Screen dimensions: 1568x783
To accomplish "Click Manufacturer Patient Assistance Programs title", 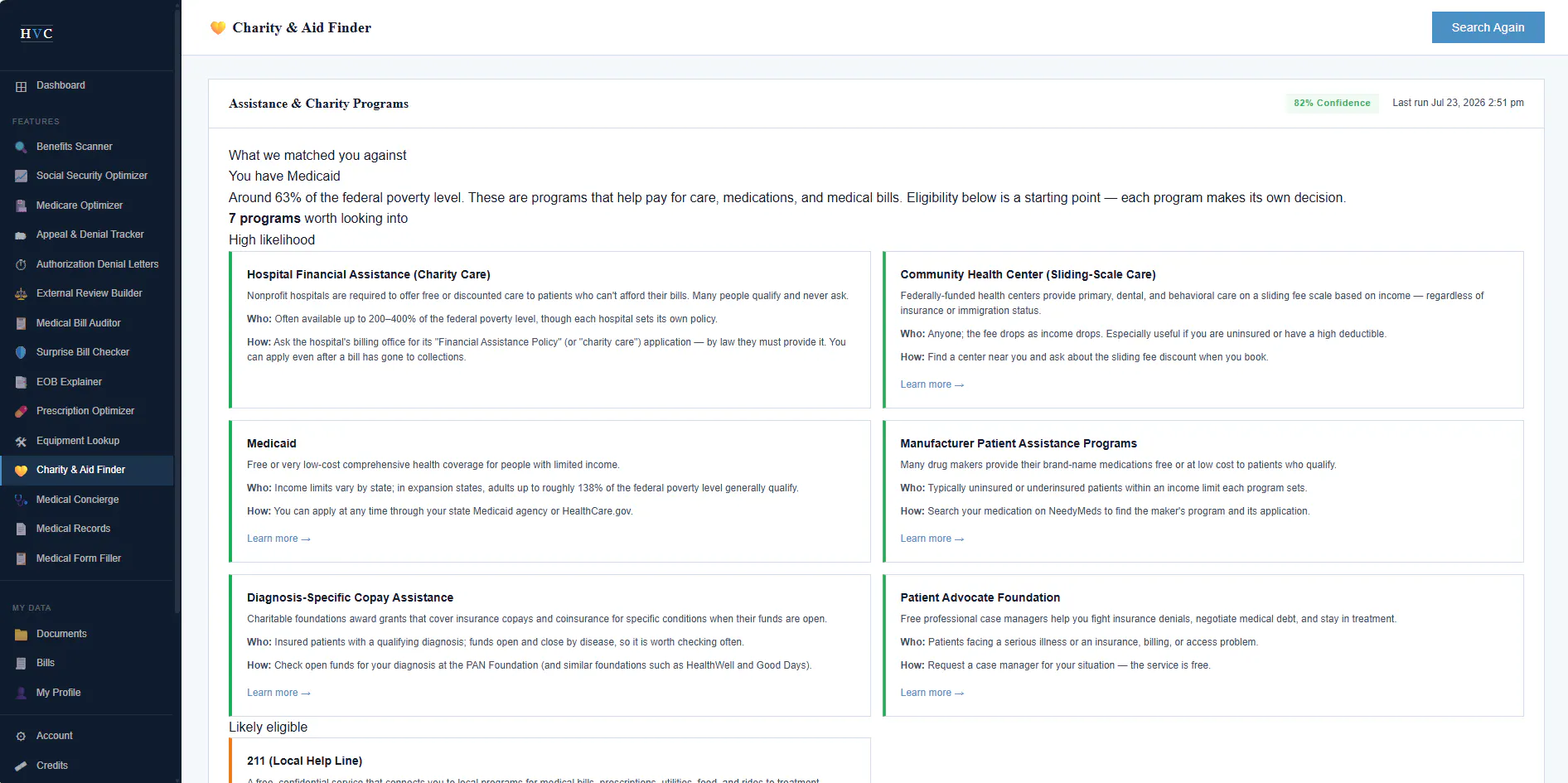I will click(1019, 443).
